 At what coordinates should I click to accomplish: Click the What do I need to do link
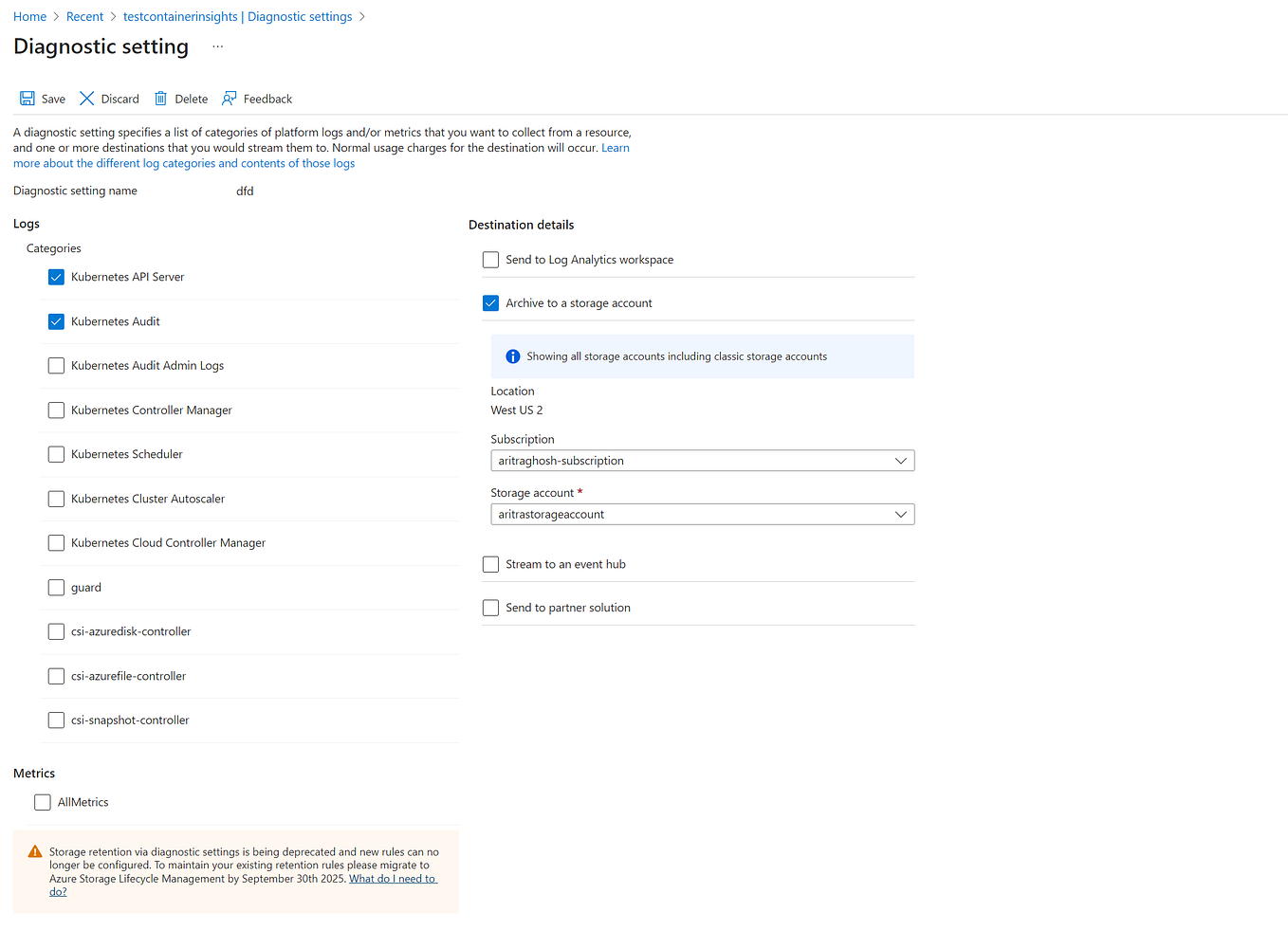(x=392, y=878)
